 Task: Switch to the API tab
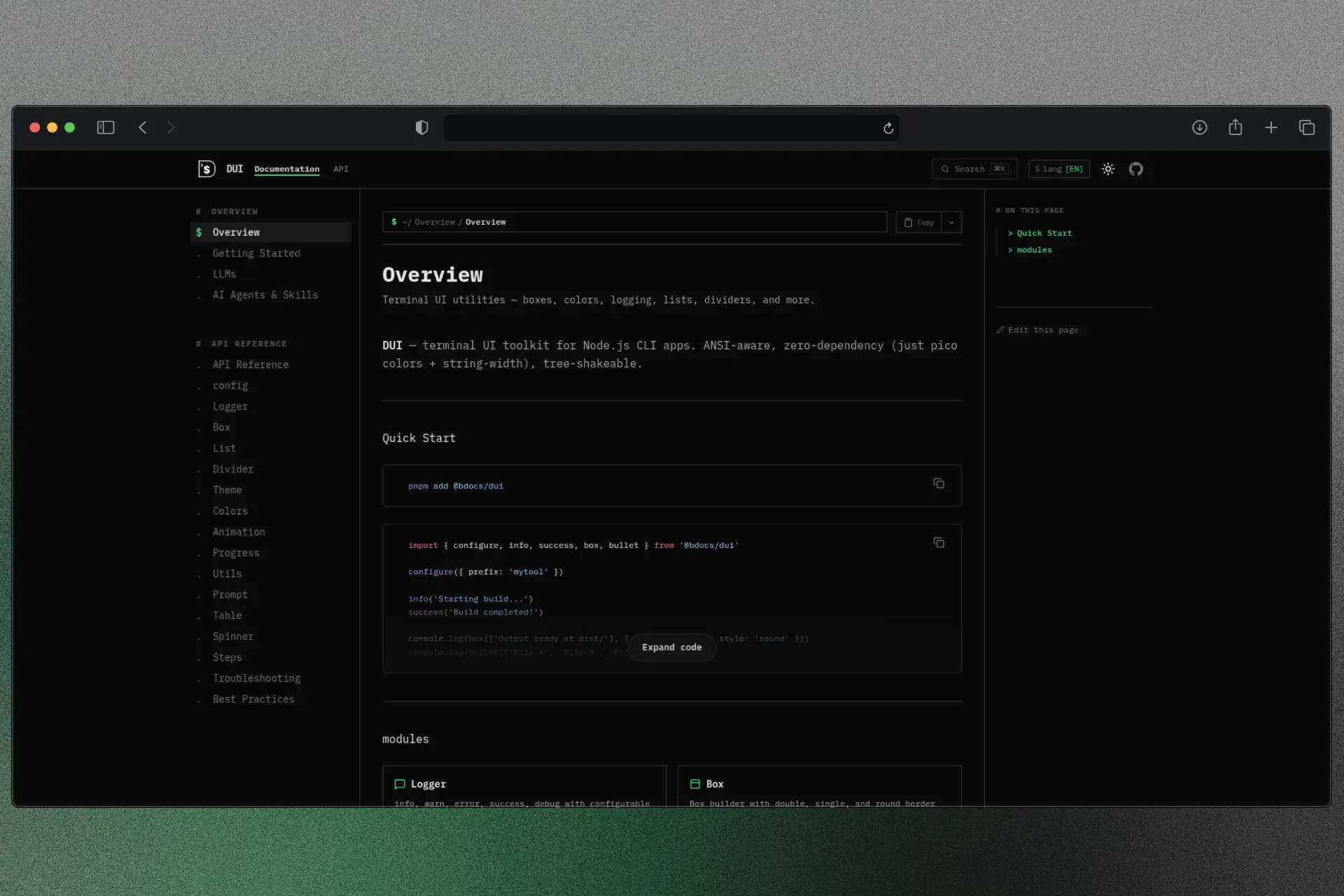[341, 169]
